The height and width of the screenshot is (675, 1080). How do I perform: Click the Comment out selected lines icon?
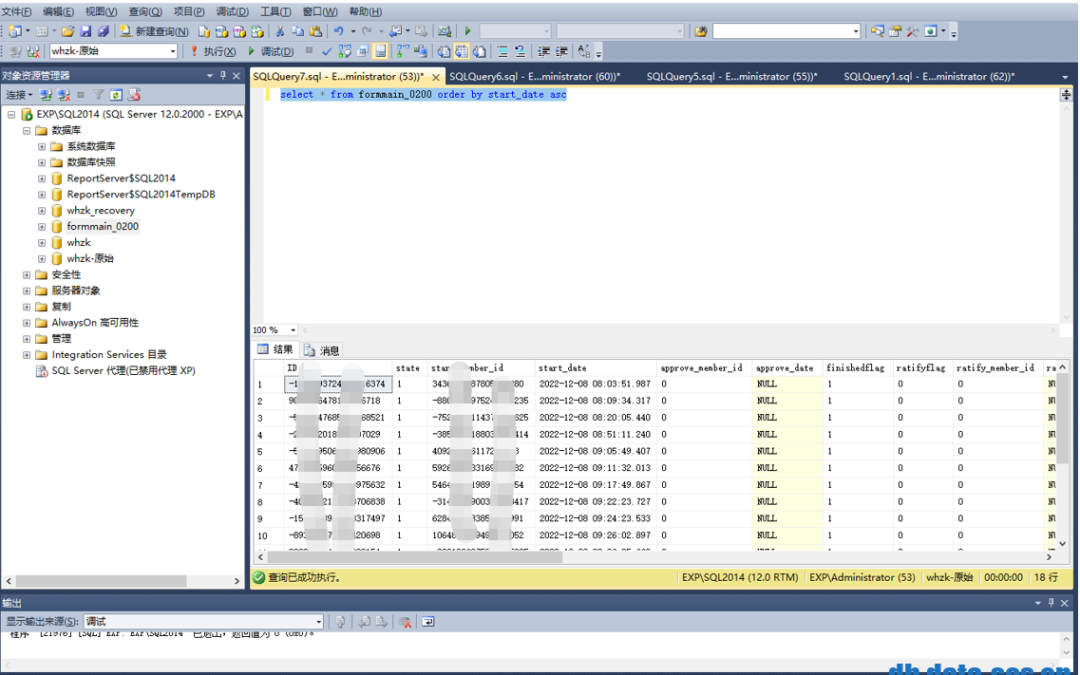click(x=503, y=51)
